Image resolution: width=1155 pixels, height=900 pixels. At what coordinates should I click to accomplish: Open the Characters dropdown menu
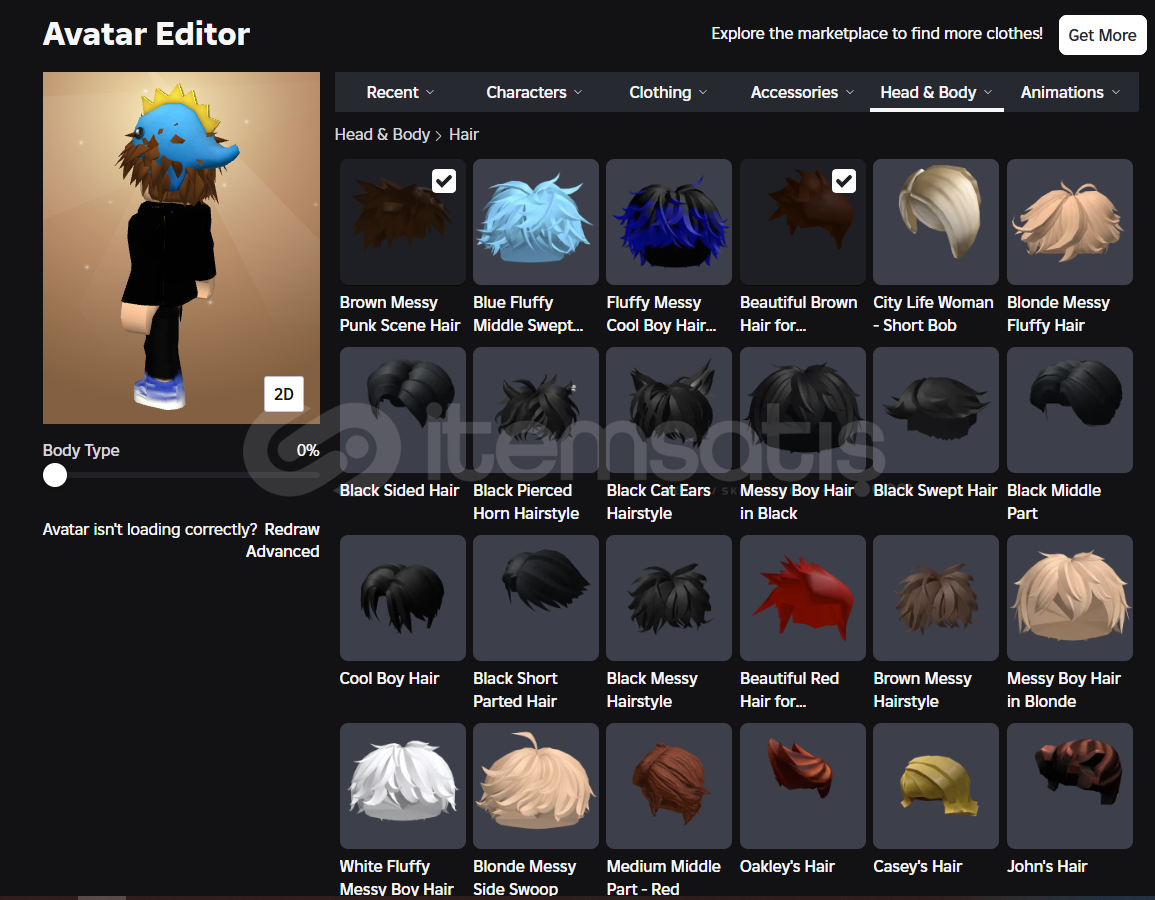[x=534, y=92]
